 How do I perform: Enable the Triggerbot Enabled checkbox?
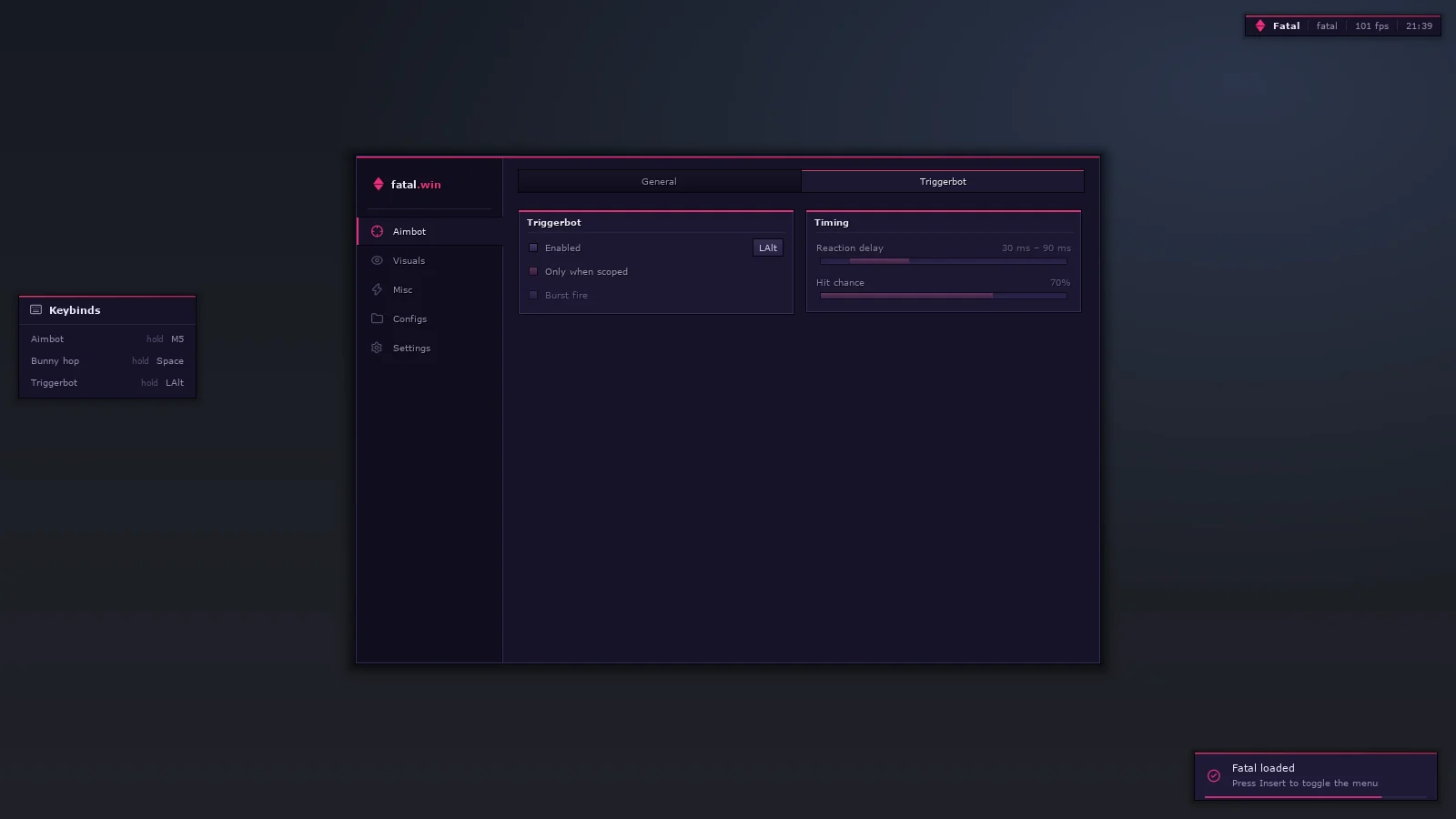(533, 248)
